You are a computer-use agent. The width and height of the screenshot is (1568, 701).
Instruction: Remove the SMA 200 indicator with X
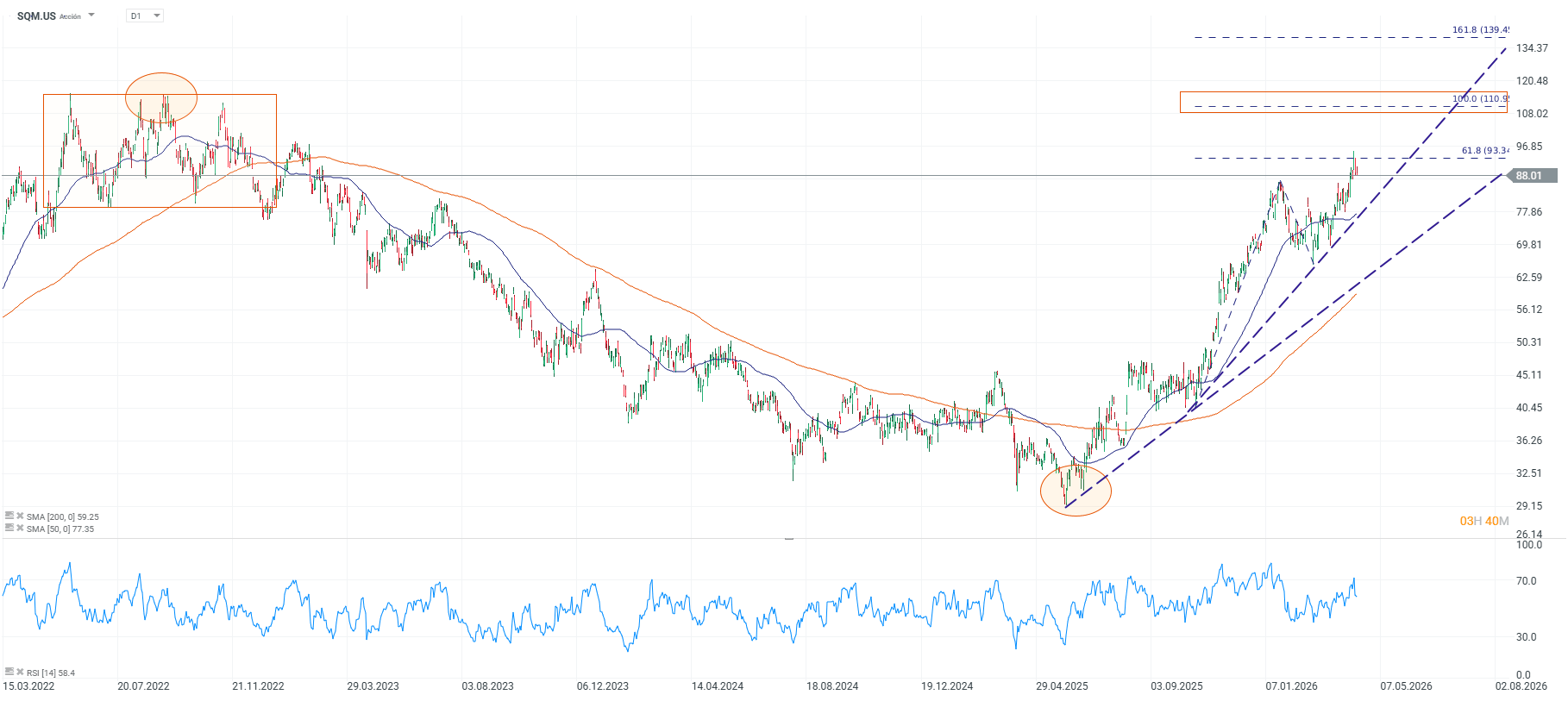(20, 516)
